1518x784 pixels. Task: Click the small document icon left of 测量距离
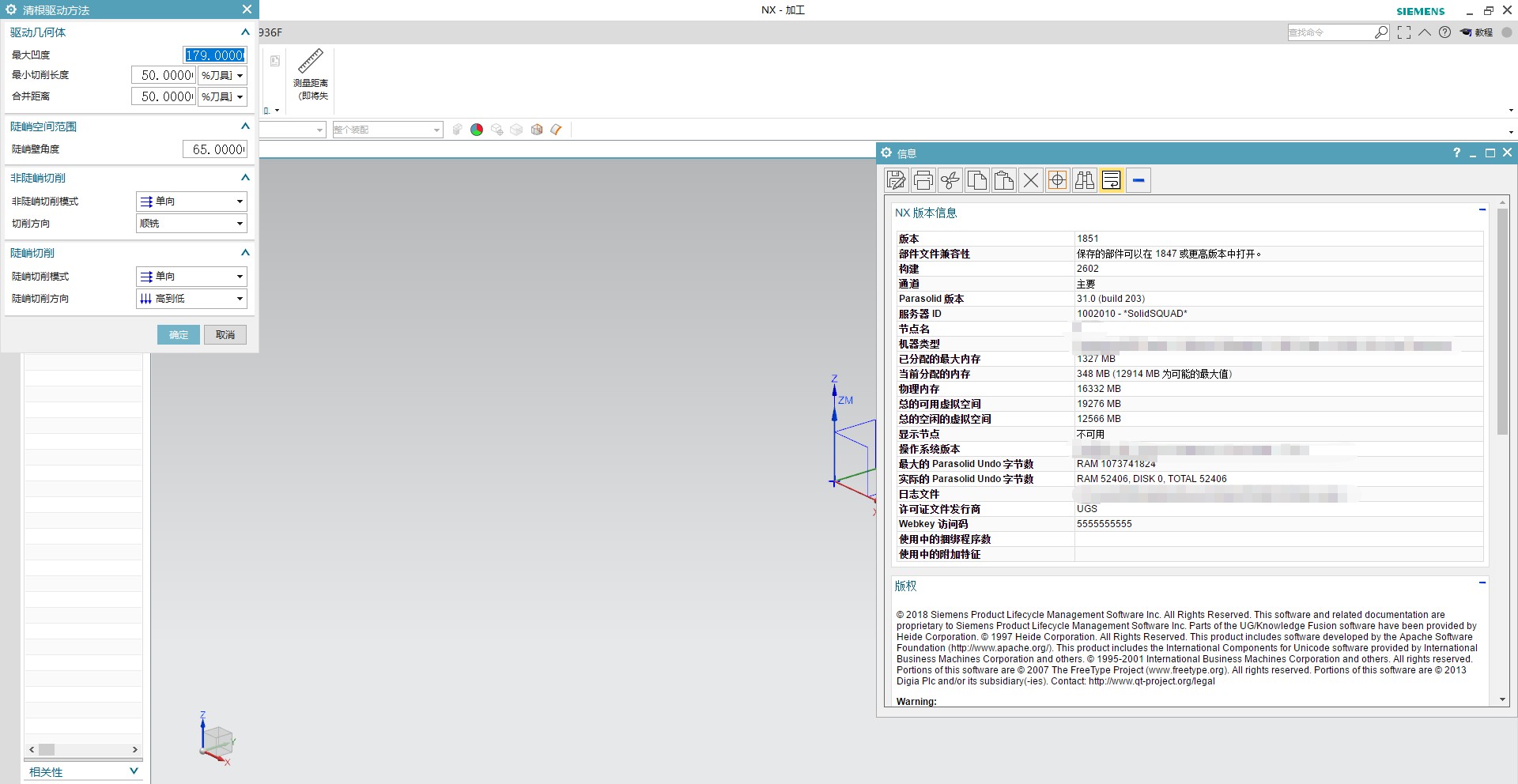click(275, 61)
